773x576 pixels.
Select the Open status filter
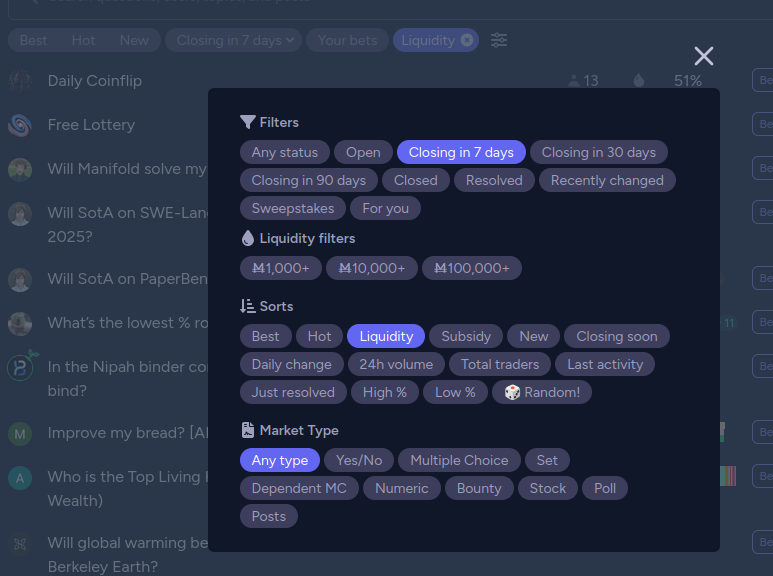click(363, 152)
